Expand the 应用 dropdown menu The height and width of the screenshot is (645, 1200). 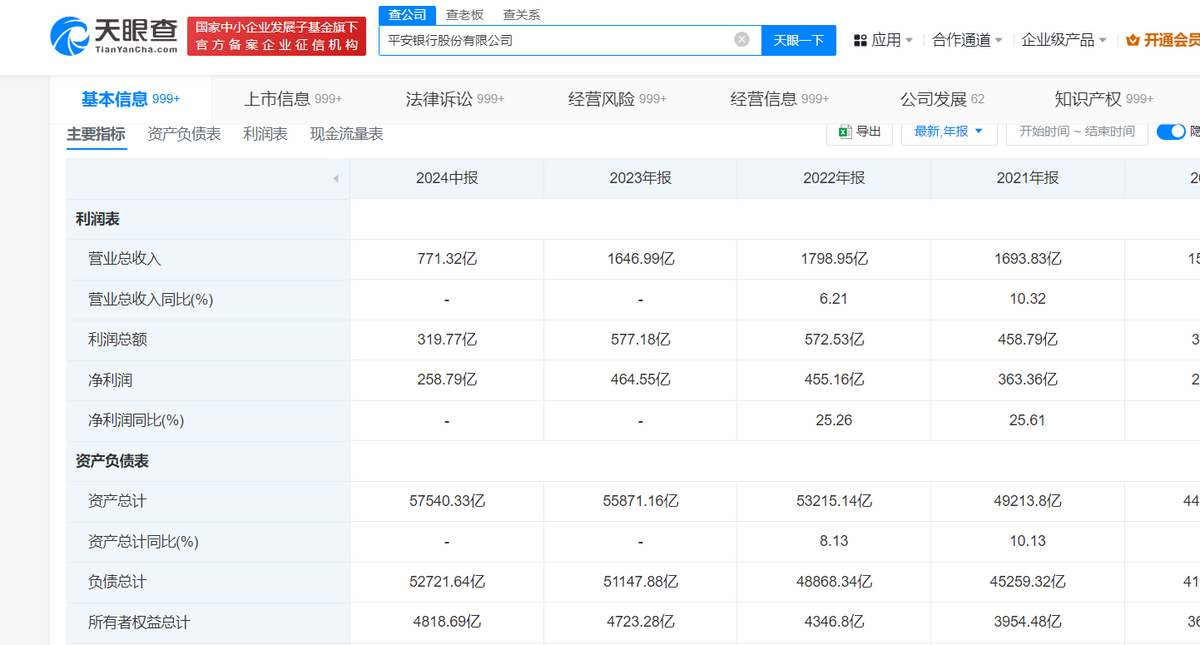pyautogui.click(x=892, y=40)
